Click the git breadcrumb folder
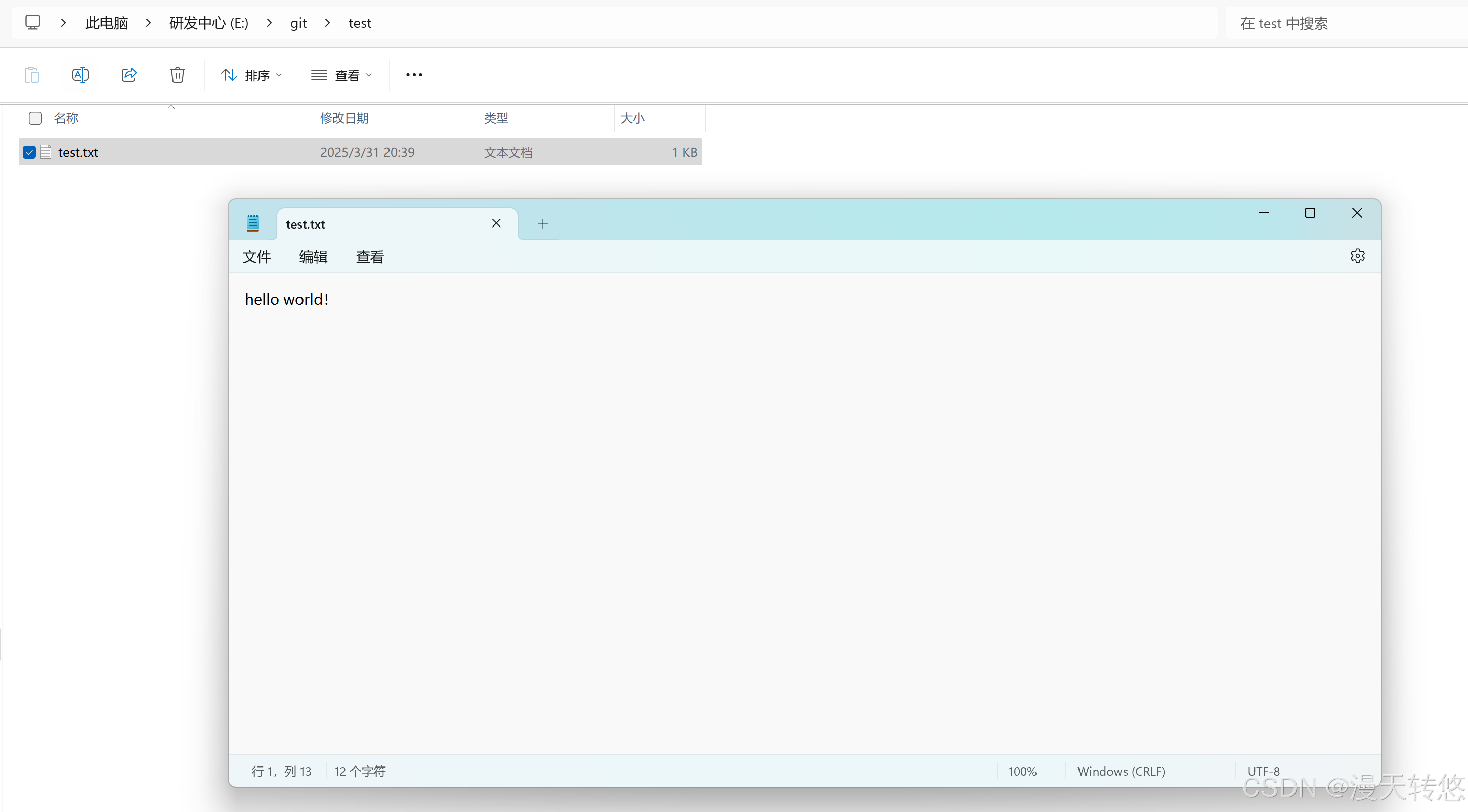 click(x=298, y=23)
